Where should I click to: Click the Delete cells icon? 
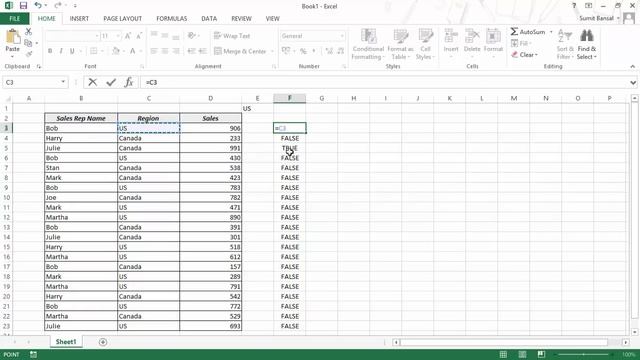pyautogui.click(x=472, y=36)
